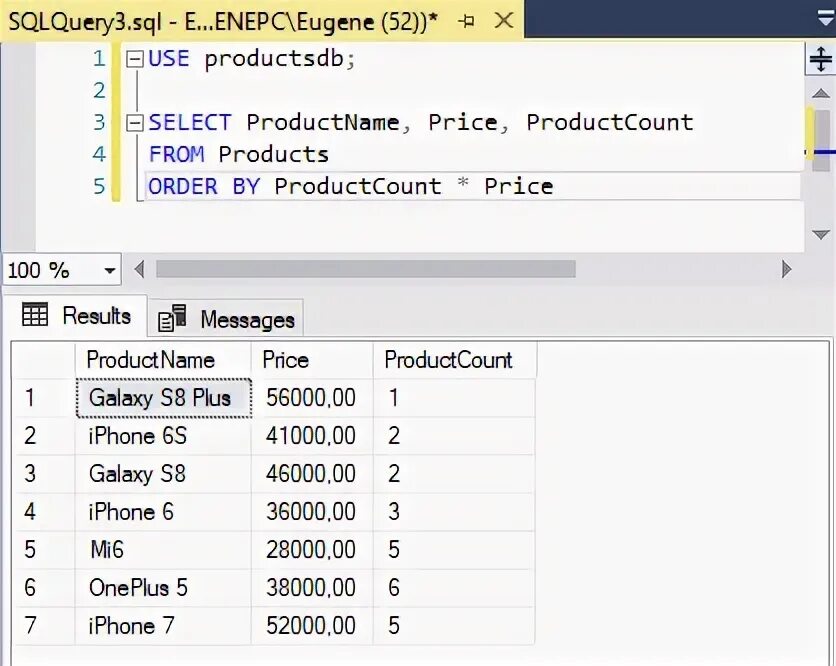The image size is (836, 666).
Task: Click the 36000,00 price cell
Action: (312, 511)
